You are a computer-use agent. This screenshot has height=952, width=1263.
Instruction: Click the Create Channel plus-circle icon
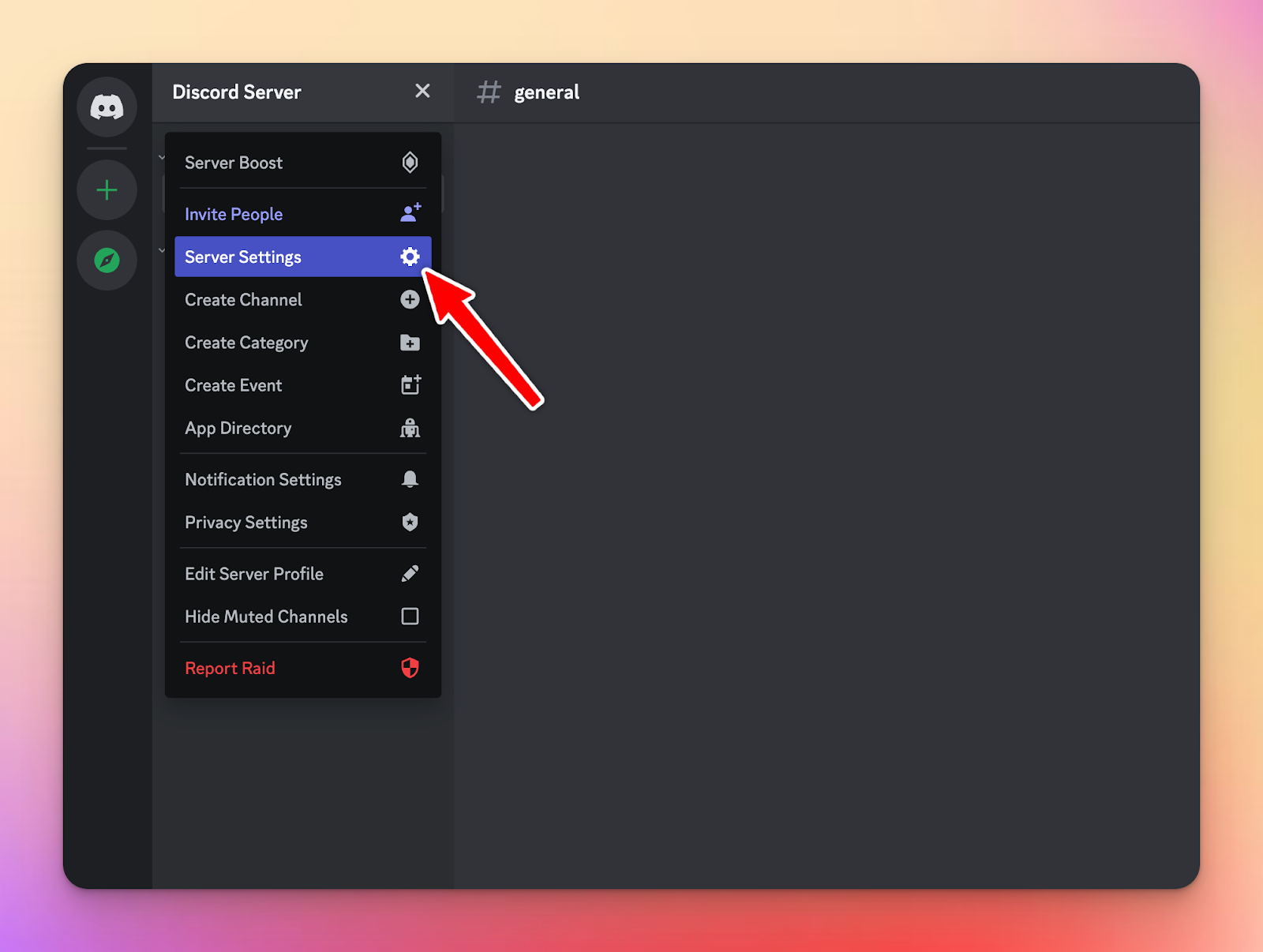coord(410,299)
